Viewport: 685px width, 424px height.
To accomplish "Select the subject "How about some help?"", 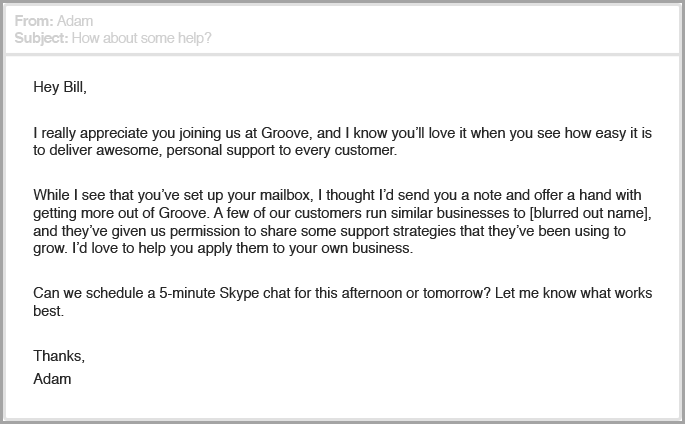I will point(142,38).
